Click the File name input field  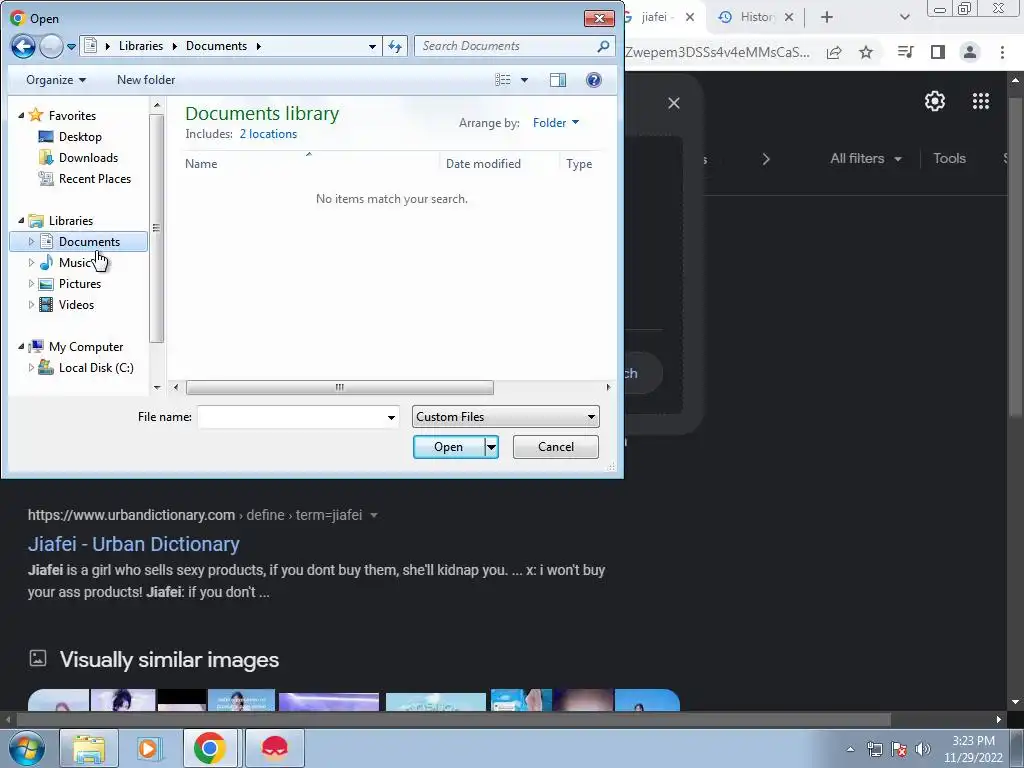tap(292, 417)
